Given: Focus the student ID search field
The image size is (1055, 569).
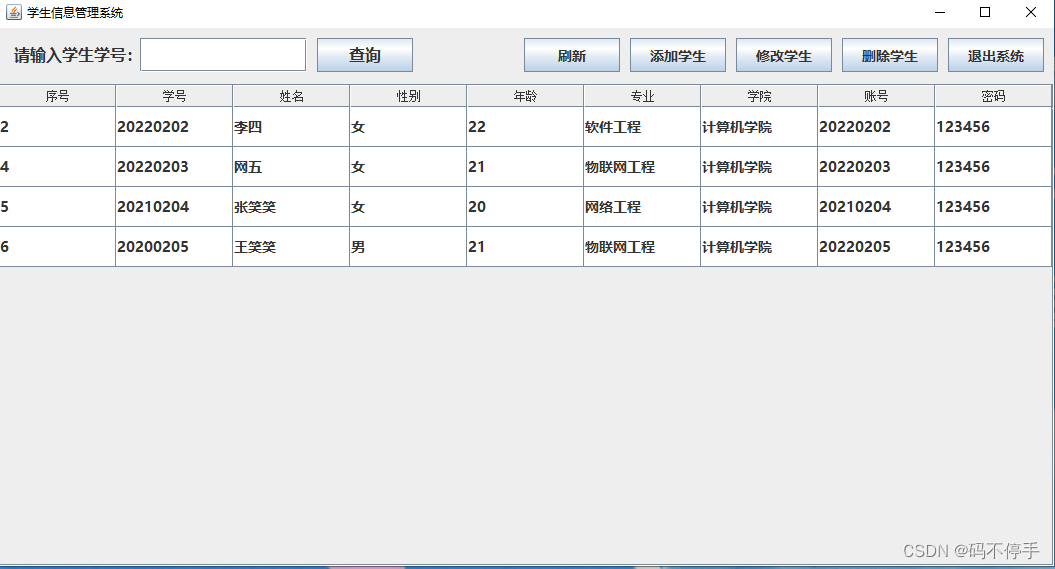Looking at the screenshot, I should click(x=223, y=54).
